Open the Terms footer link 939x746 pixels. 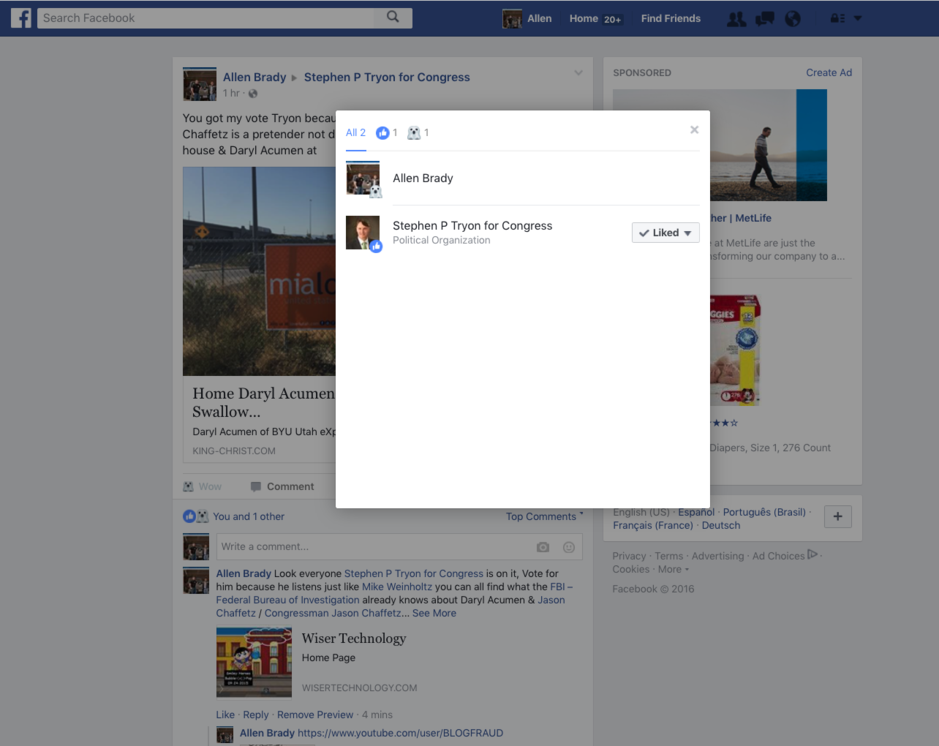pos(668,556)
